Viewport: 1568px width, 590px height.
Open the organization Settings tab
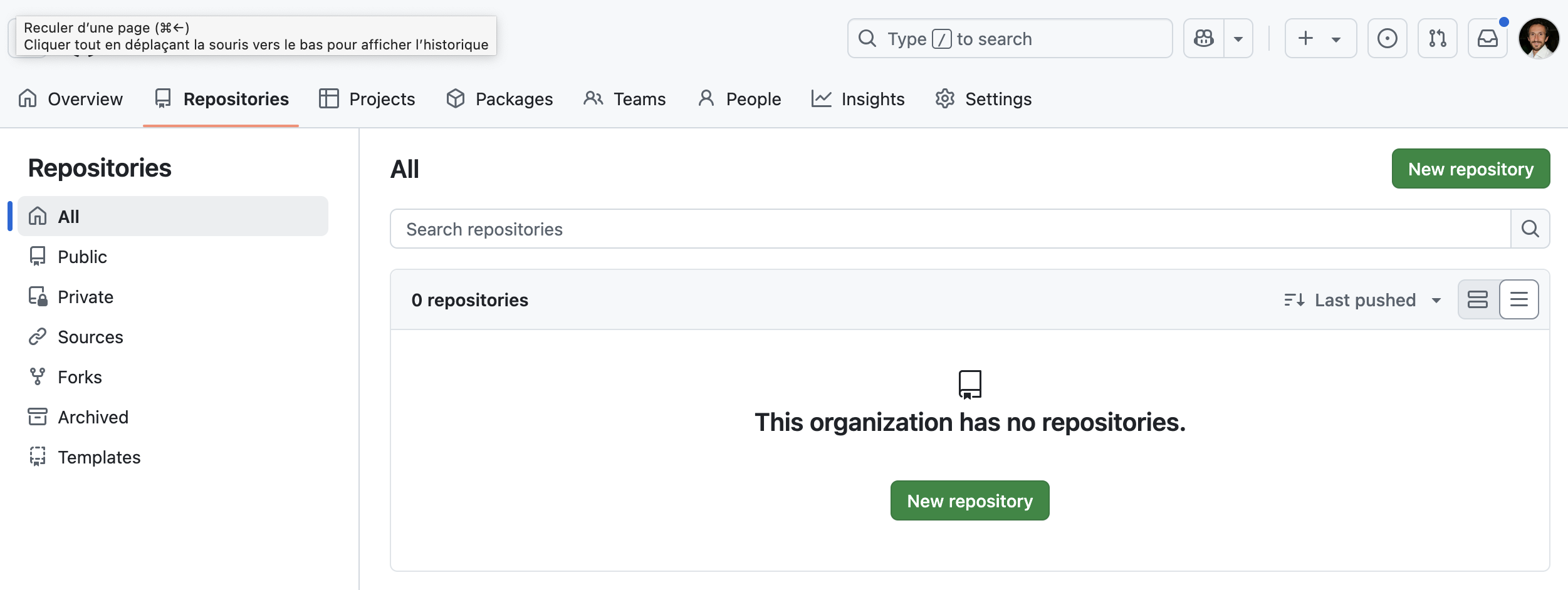pyautogui.click(x=983, y=99)
